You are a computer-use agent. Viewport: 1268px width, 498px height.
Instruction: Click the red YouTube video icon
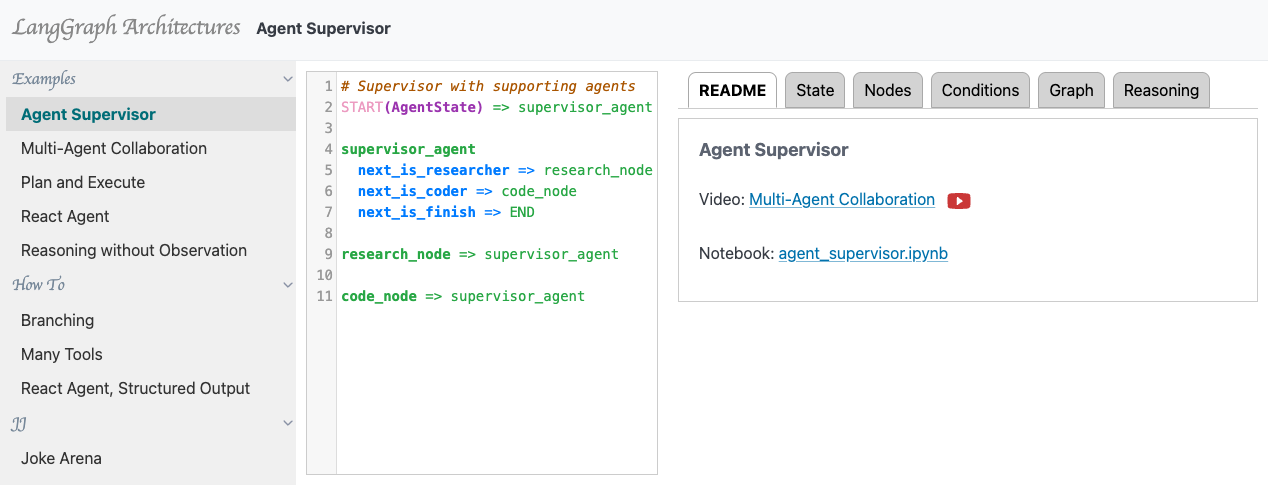tap(958, 200)
